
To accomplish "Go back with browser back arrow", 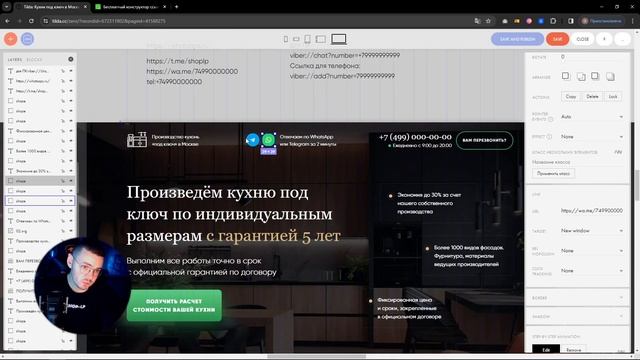I will tap(8, 21).
